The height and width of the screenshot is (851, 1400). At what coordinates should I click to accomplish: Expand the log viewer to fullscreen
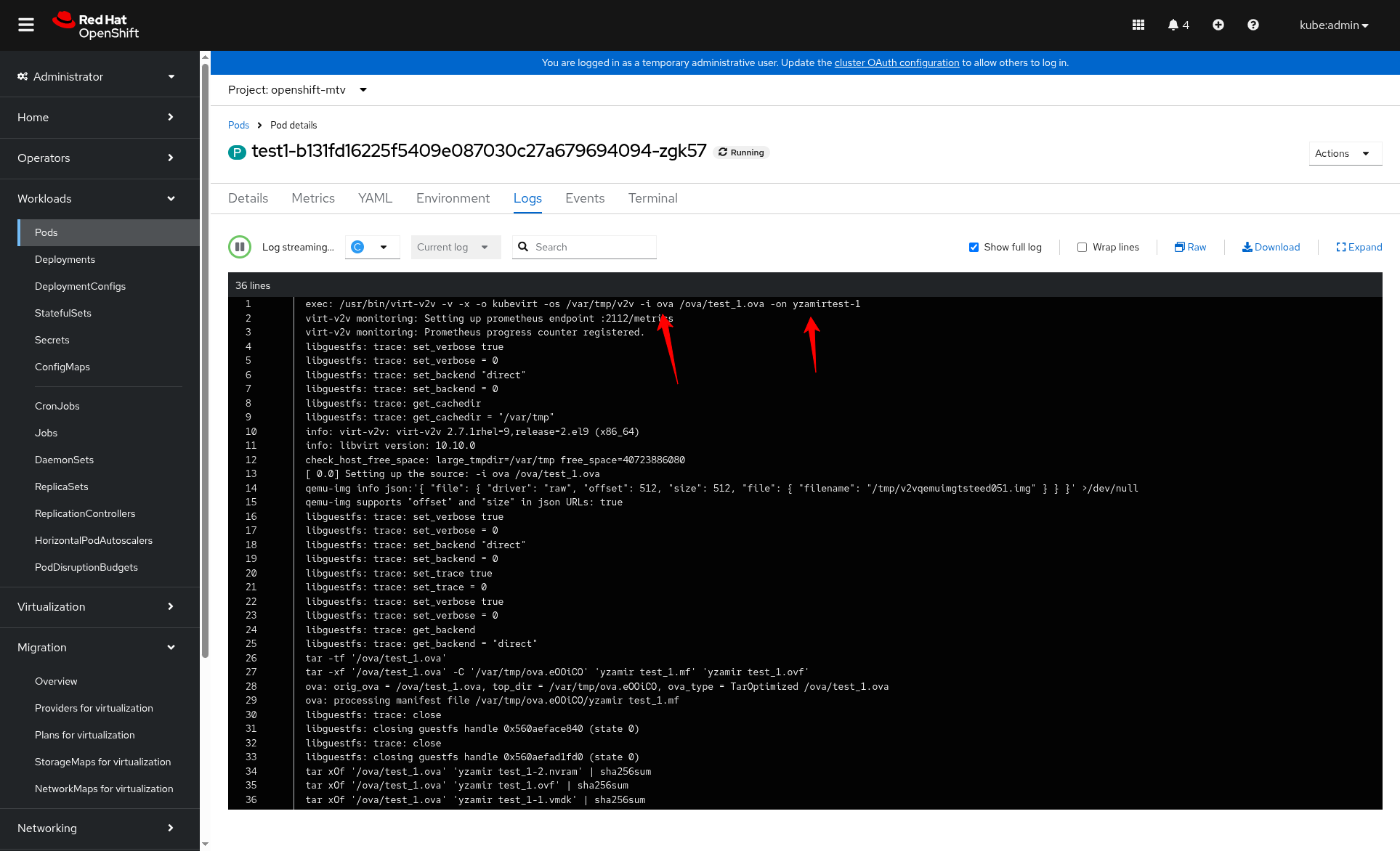coord(1359,247)
